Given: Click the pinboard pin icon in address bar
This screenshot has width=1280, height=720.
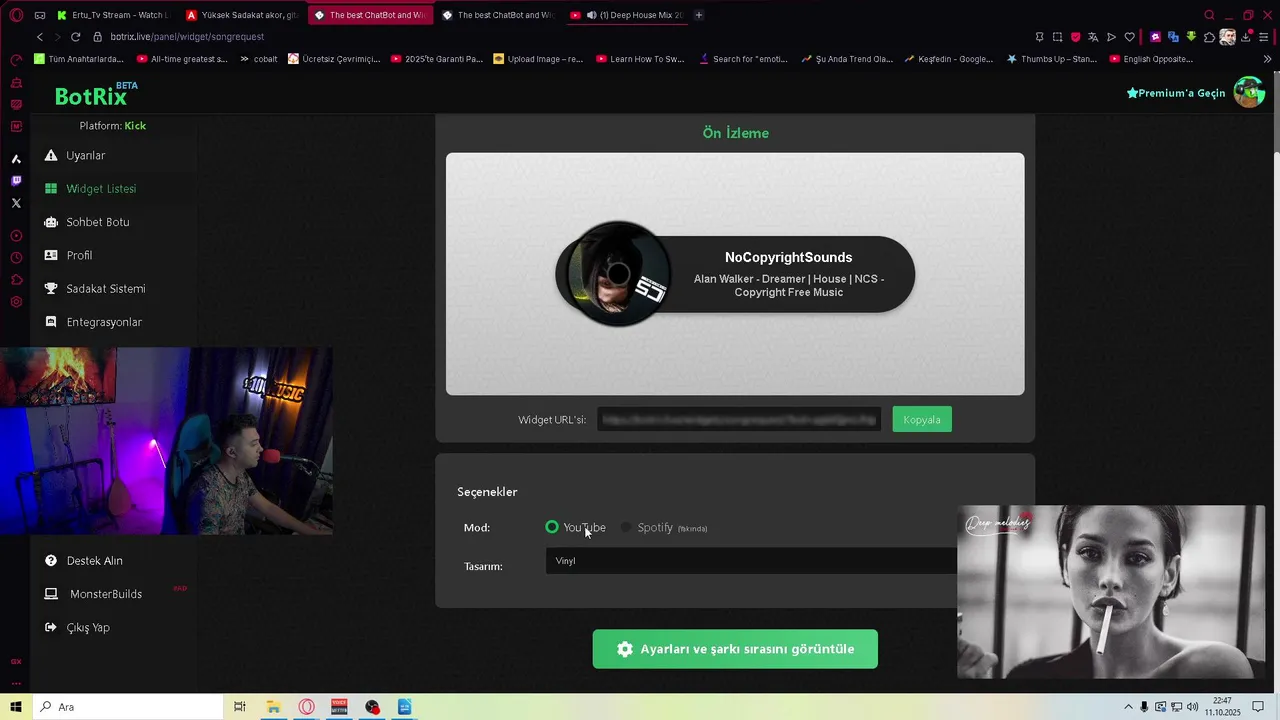Looking at the screenshot, I should (x=1039, y=37).
